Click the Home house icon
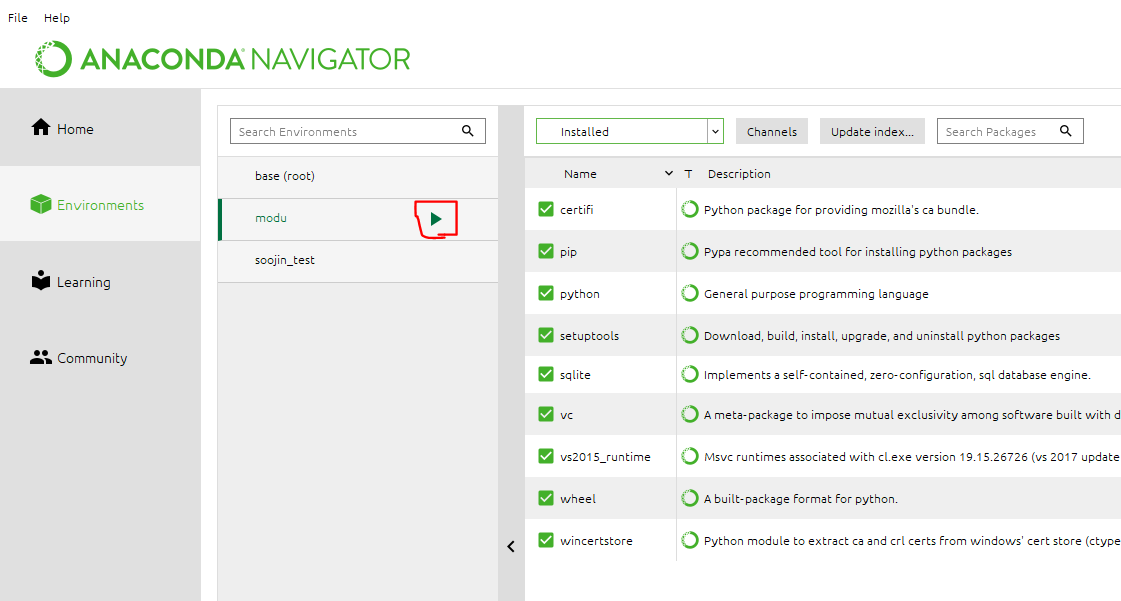Screen dimensions: 1121x601 (41, 127)
